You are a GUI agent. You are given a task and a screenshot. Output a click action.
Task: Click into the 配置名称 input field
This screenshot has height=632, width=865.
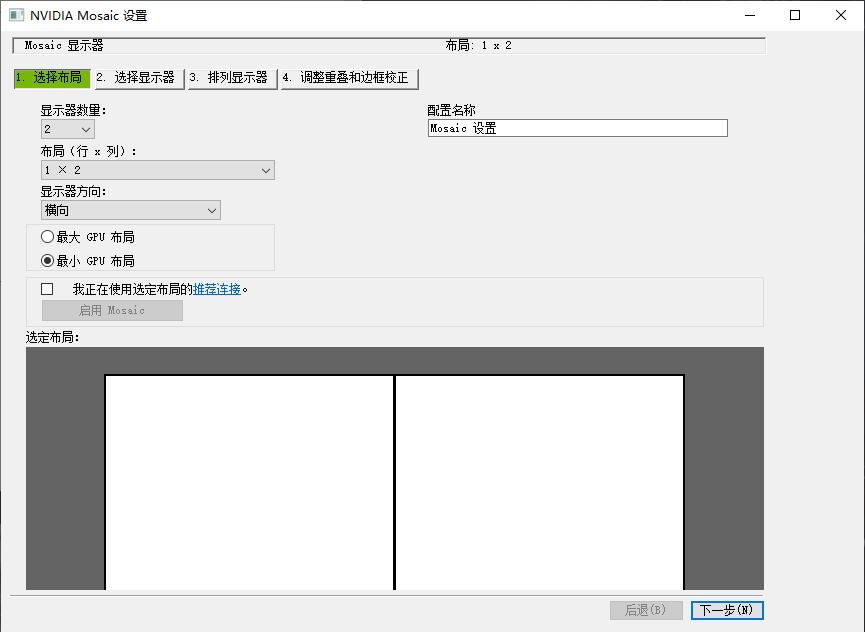point(578,128)
